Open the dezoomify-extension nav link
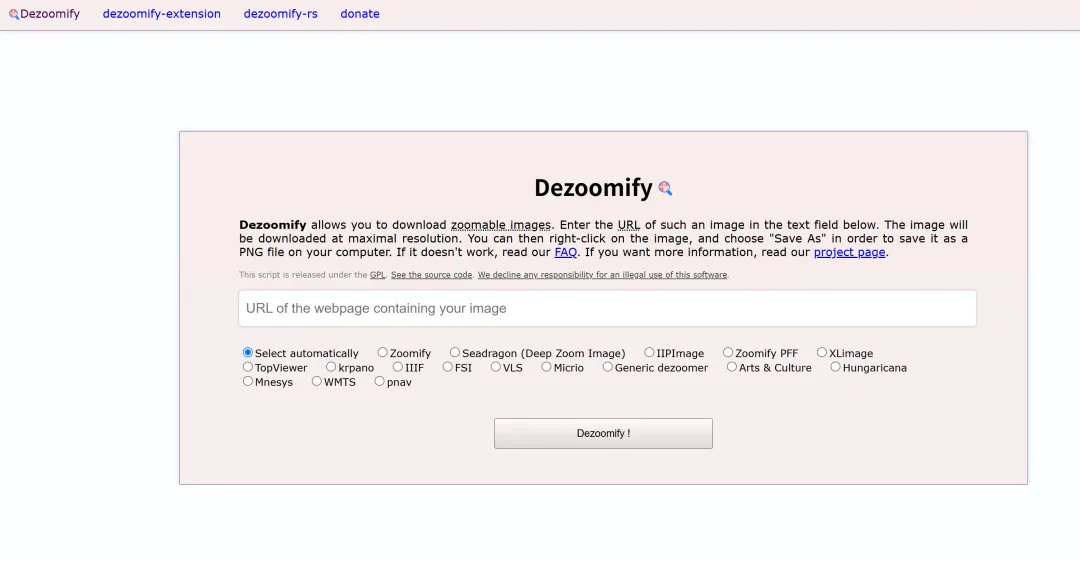The width and height of the screenshot is (1080, 561). coord(162,14)
